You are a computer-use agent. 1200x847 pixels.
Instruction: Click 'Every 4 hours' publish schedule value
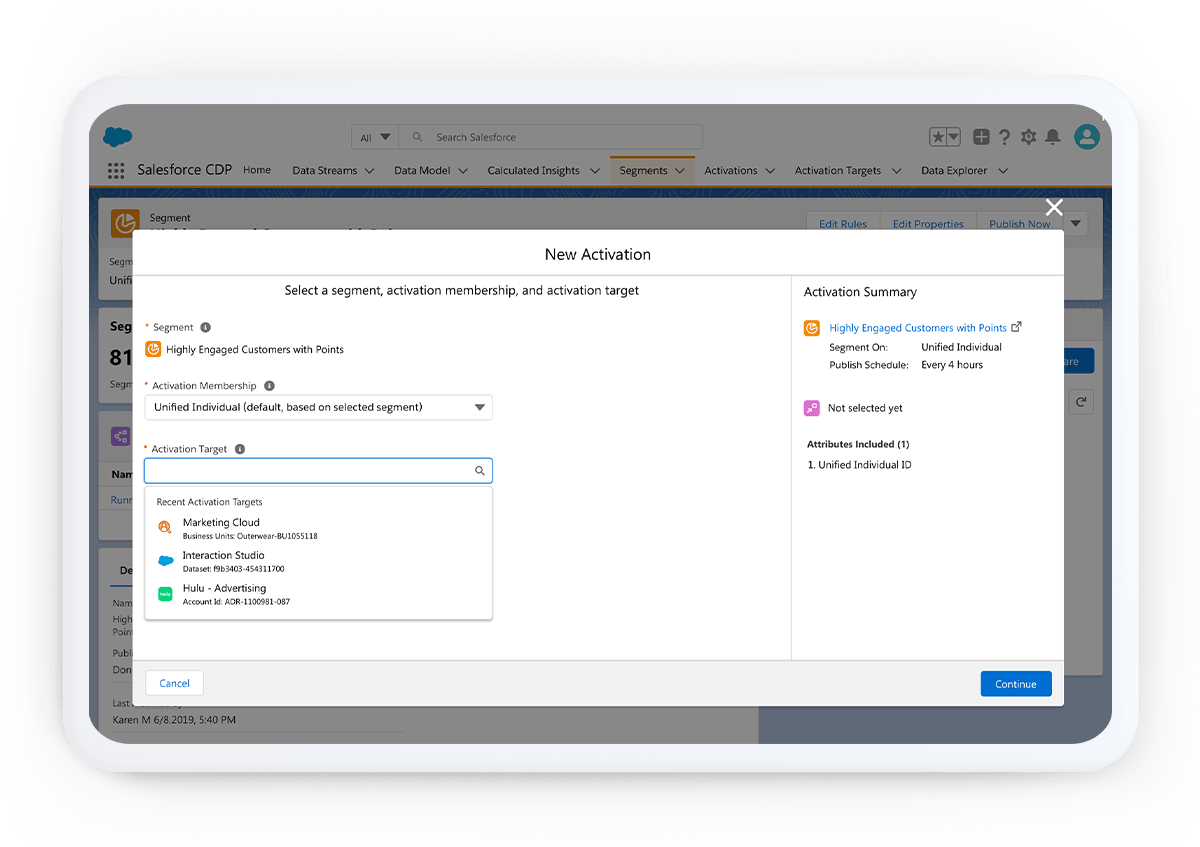click(952, 365)
